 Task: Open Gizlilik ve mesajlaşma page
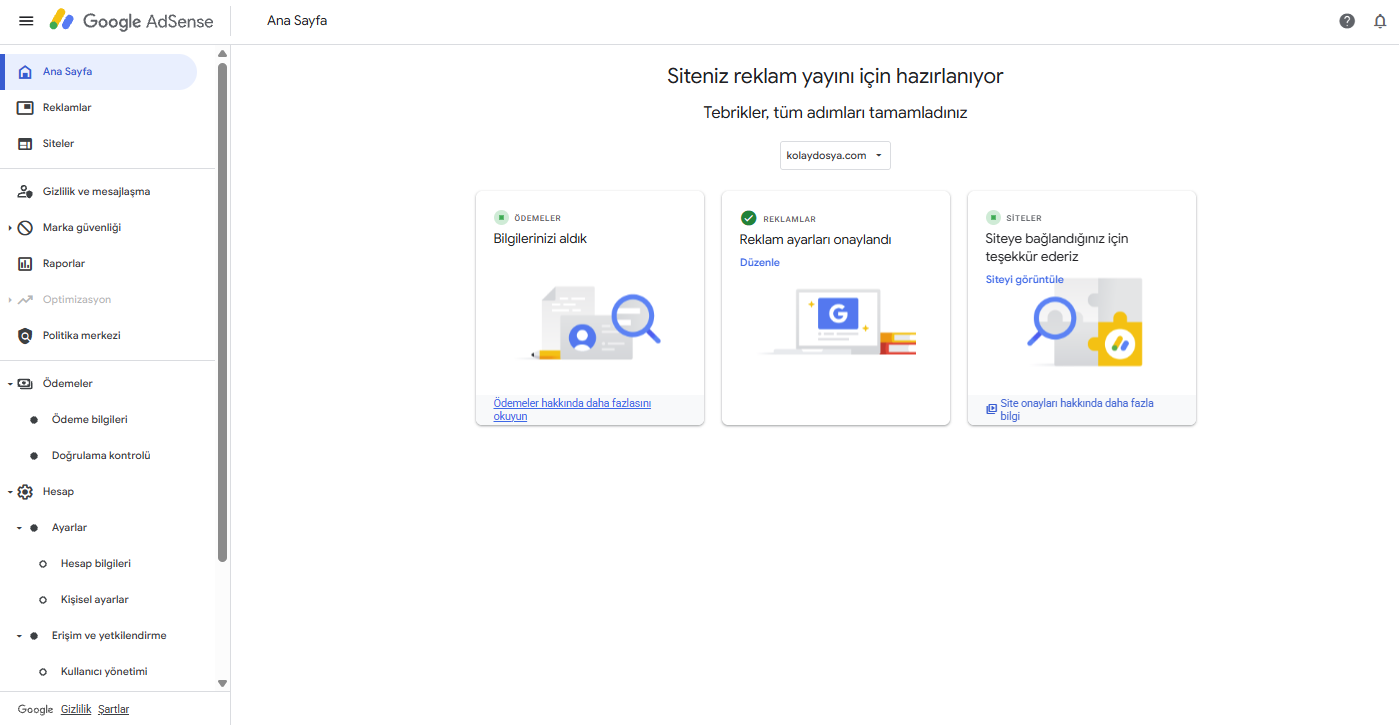99,192
